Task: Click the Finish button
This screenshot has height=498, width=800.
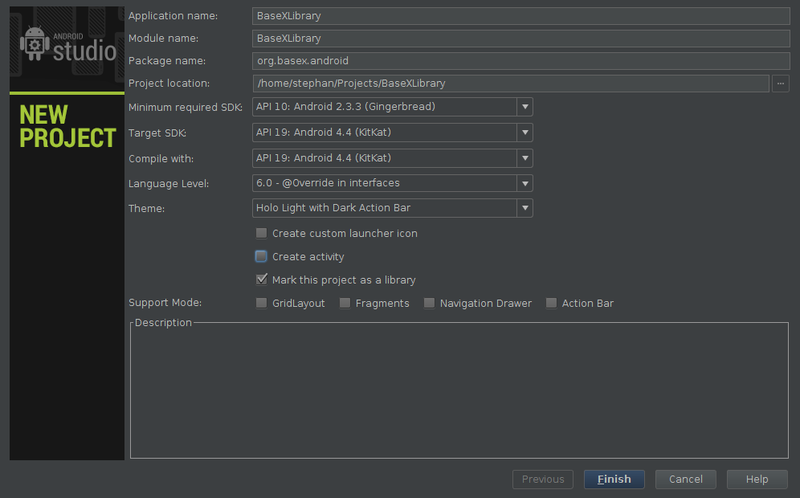Action: pyautogui.click(x=614, y=479)
